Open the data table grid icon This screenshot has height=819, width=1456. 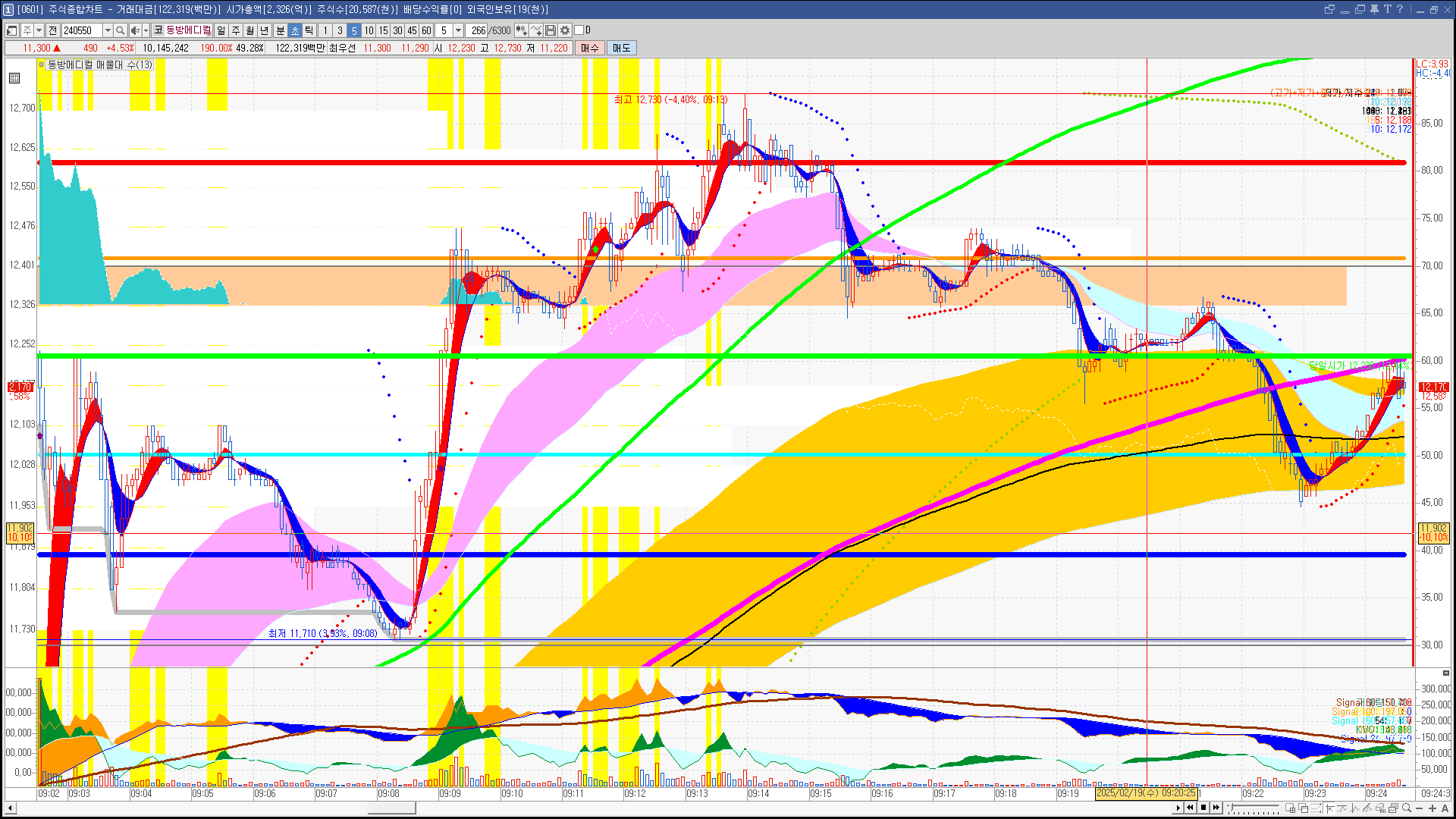point(14,78)
